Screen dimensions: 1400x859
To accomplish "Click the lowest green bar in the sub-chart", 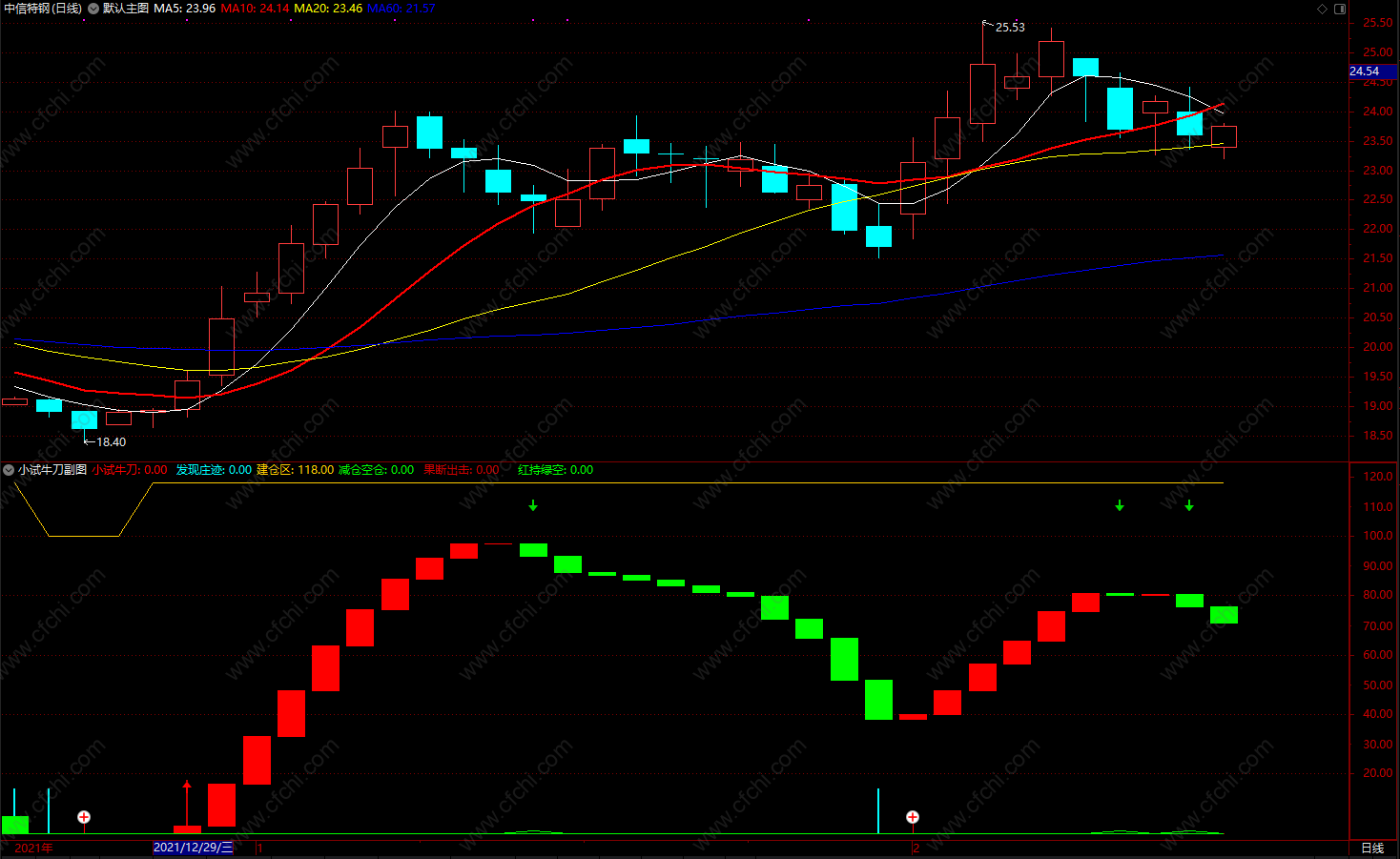I will [14, 825].
